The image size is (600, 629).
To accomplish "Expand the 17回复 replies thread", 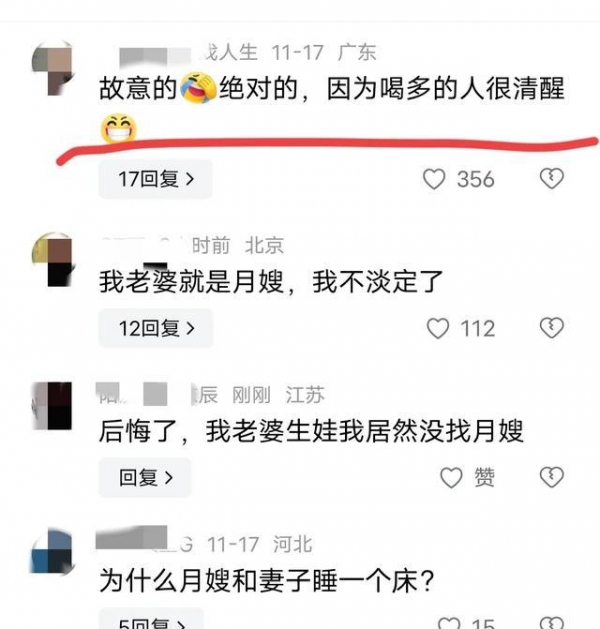I will [x=156, y=179].
